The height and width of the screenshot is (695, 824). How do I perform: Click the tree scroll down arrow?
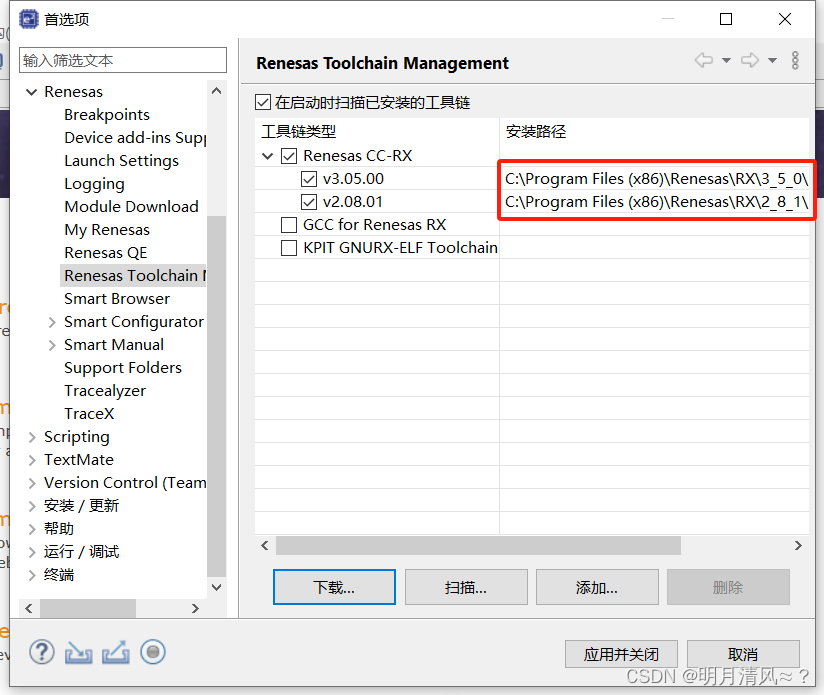(x=217, y=587)
